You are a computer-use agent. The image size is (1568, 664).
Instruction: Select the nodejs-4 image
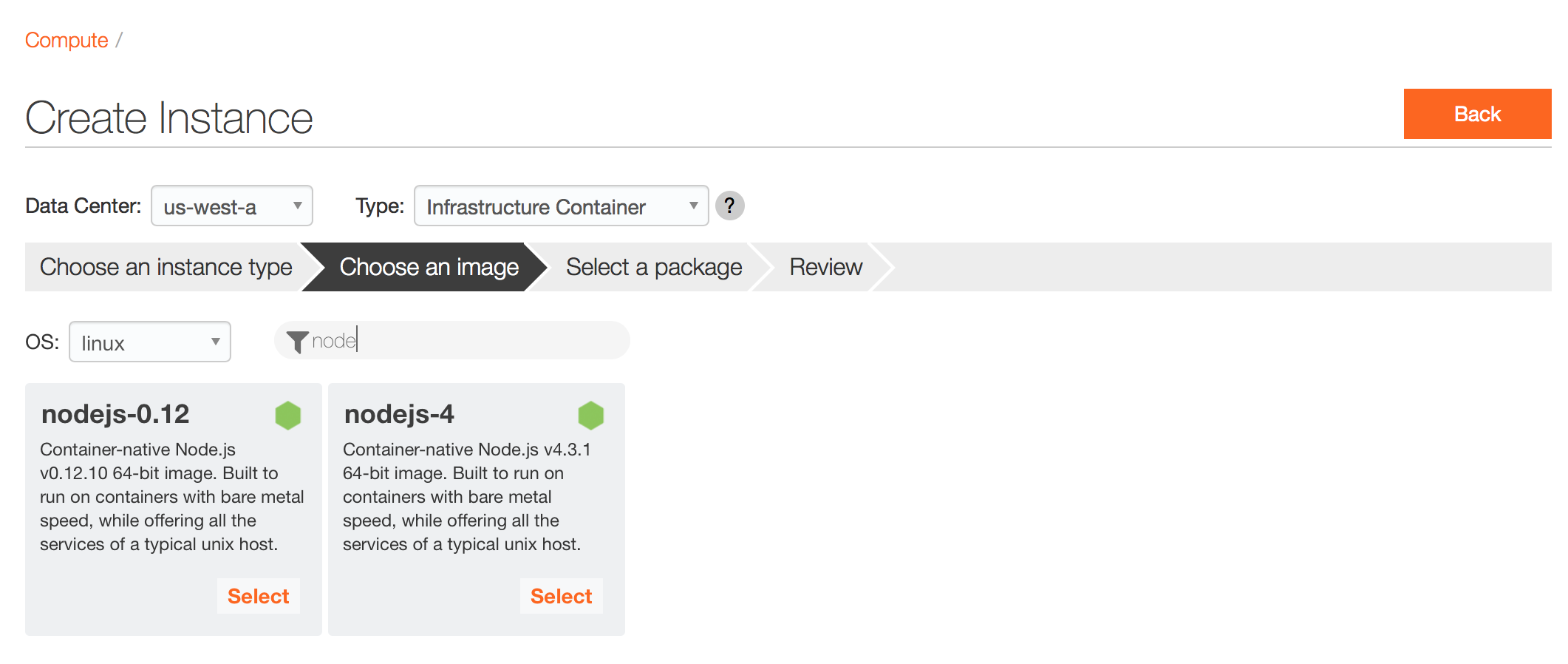562,596
